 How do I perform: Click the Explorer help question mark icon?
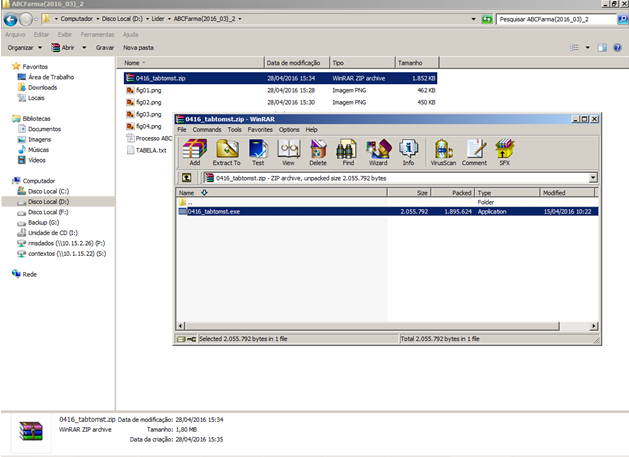tap(617, 48)
